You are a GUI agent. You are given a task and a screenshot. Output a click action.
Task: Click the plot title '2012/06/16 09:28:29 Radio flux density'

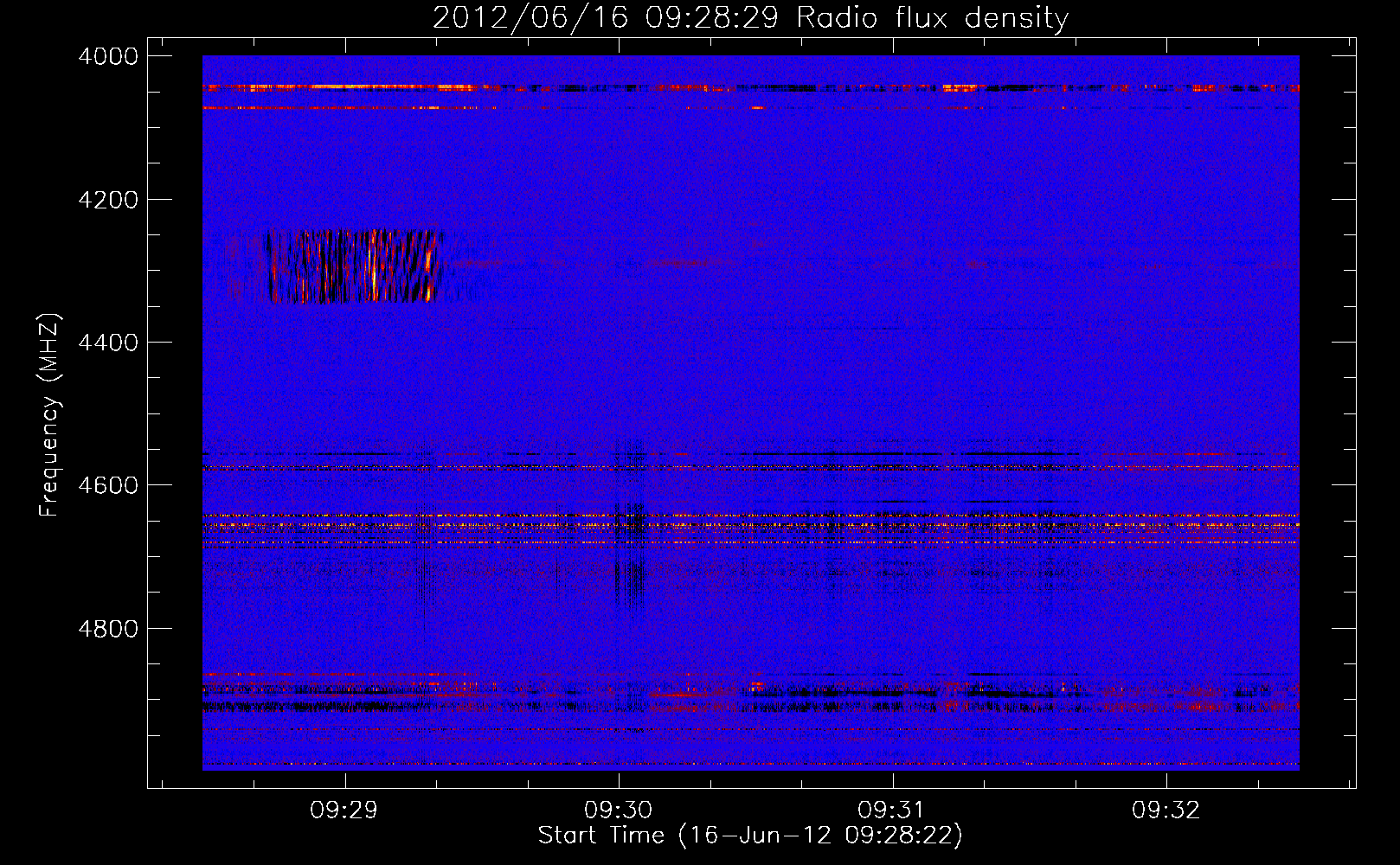(x=750, y=17)
